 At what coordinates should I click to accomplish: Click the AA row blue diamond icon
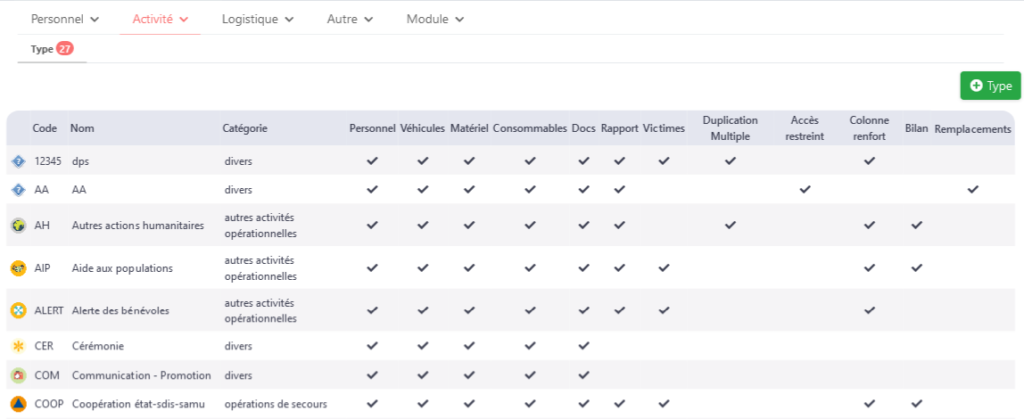tap(18, 190)
